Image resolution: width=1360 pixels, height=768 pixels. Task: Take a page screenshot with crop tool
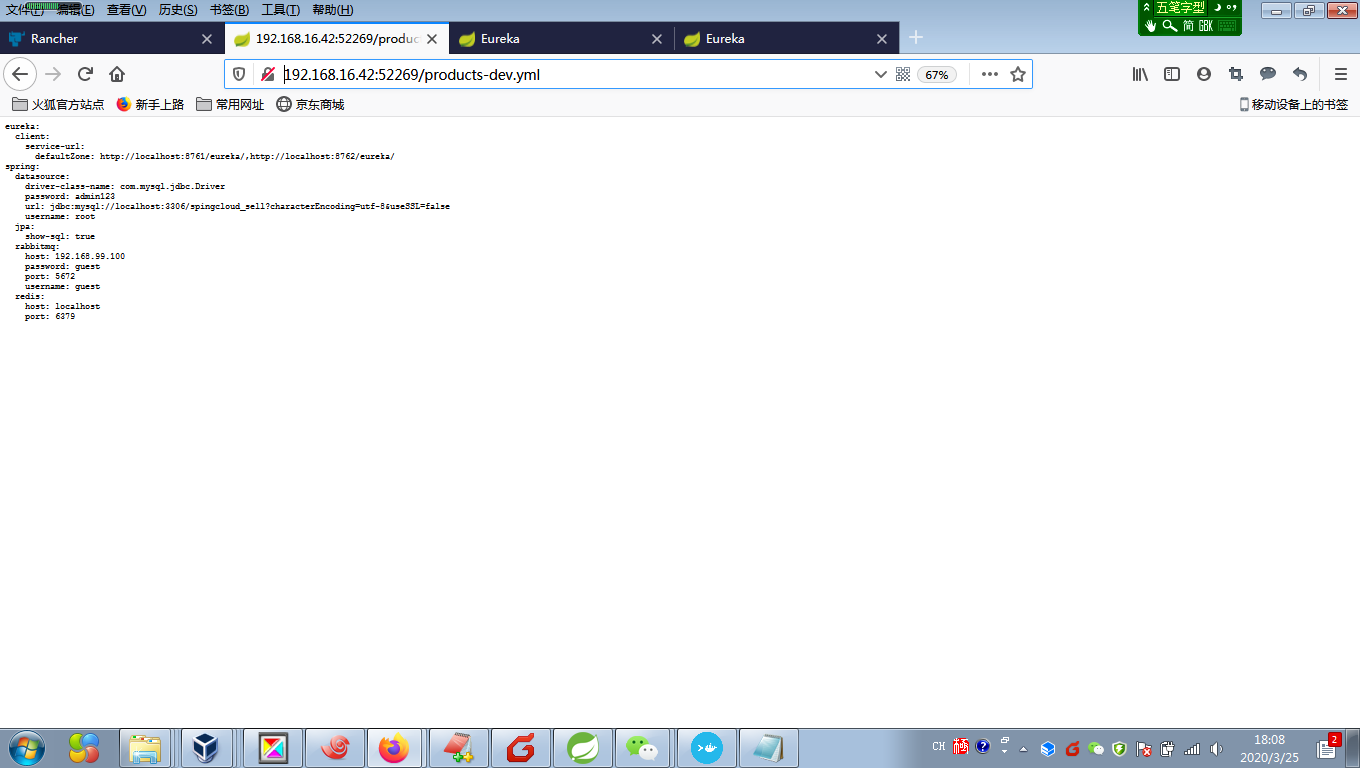[1236, 74]
